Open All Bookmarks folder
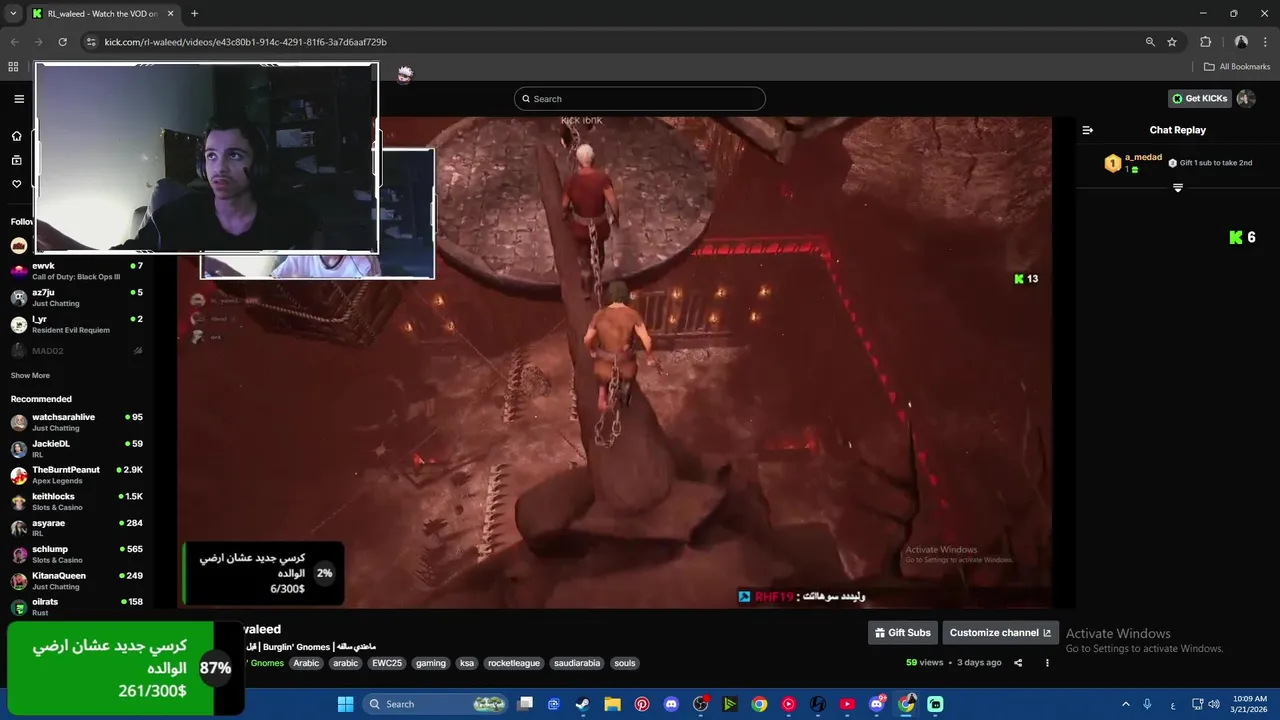The height and width of the screenshot is (720, 1280). coord(1237,67)
